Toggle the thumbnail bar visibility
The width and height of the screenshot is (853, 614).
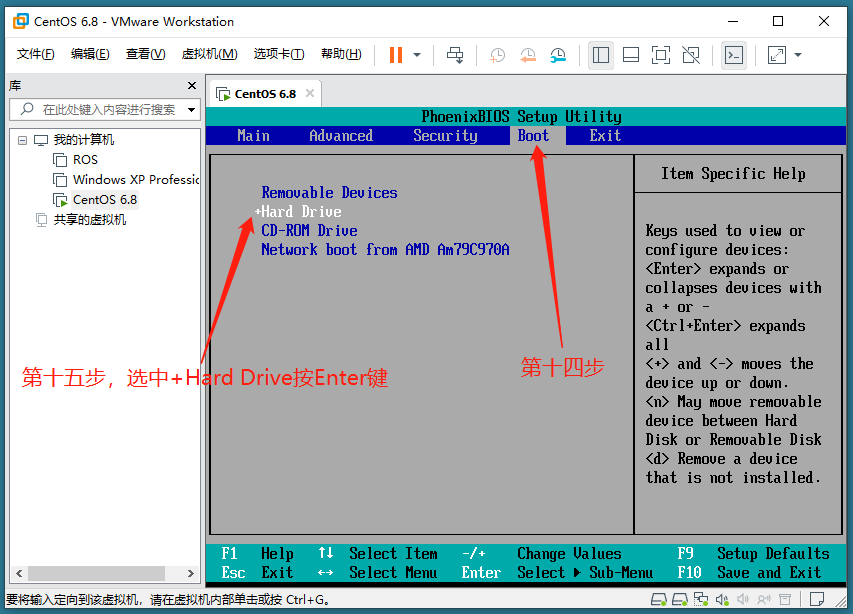click(630, 56)
